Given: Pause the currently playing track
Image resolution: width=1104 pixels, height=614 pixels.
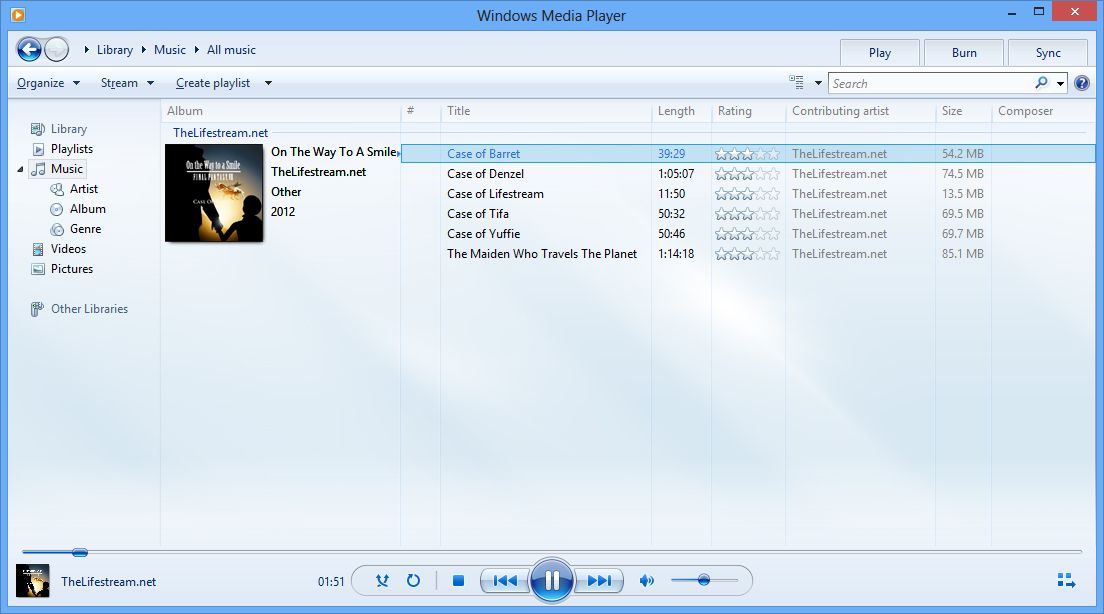Looking at the screenshot, I should 552,580.
